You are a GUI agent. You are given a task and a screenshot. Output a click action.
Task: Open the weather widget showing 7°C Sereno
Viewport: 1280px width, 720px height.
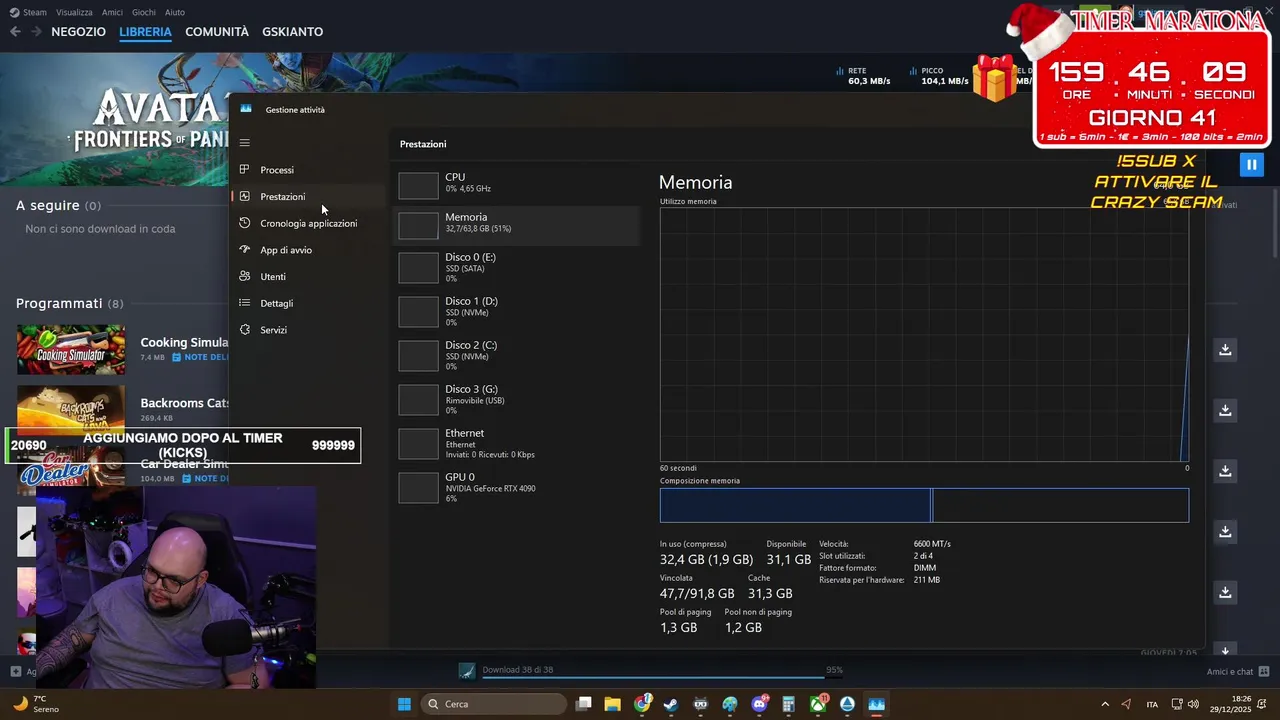pos(34,704)
